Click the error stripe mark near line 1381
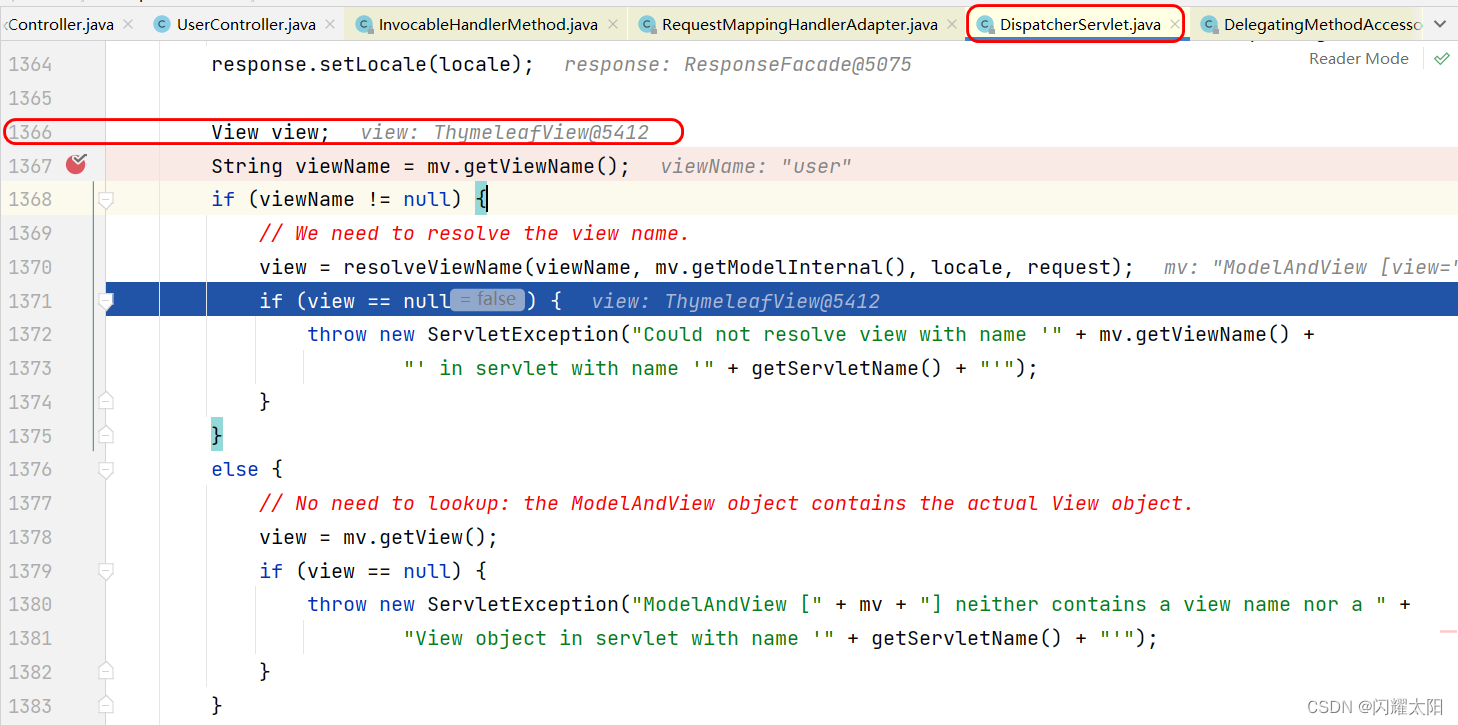Screen dimensions: 1458x725 [1448, 631]
